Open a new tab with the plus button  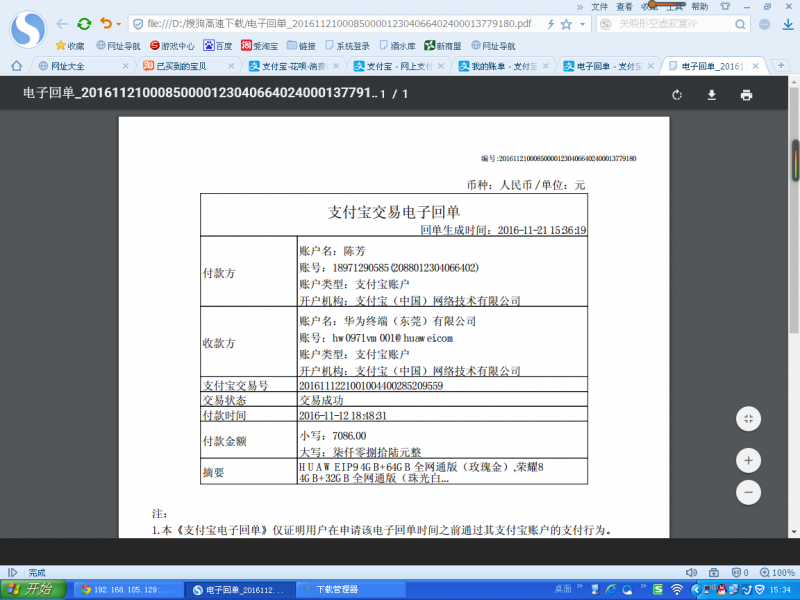click(x=781, y=65)
